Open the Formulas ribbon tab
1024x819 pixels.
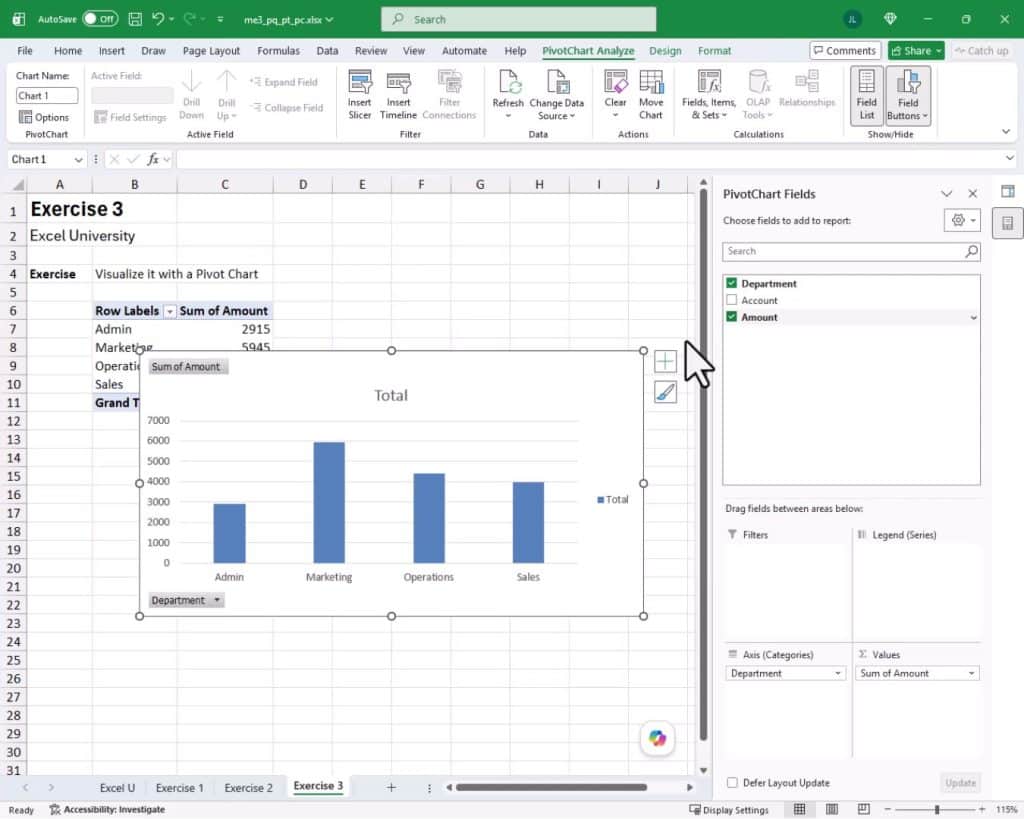[x=278, y=50]
